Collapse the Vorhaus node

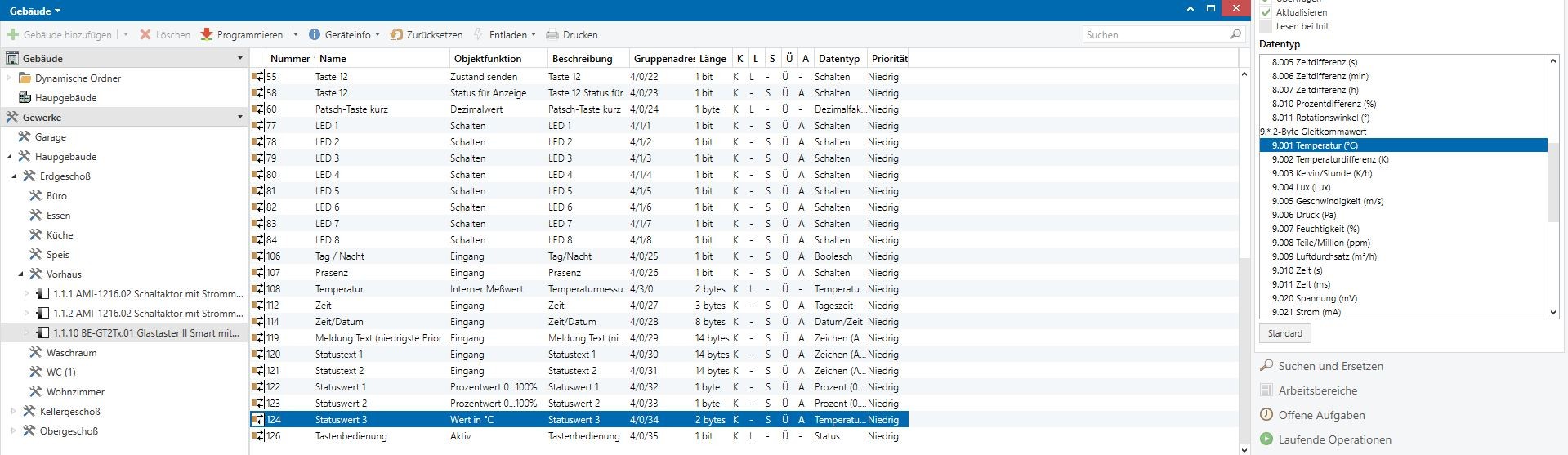click(20, 274)
